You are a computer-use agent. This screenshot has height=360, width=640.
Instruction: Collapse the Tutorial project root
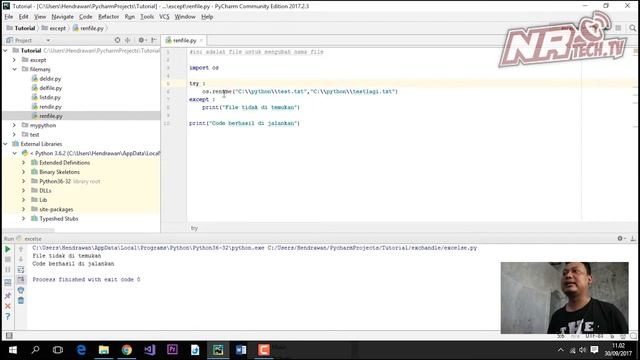pyautogui.click(x=6, y=51)
